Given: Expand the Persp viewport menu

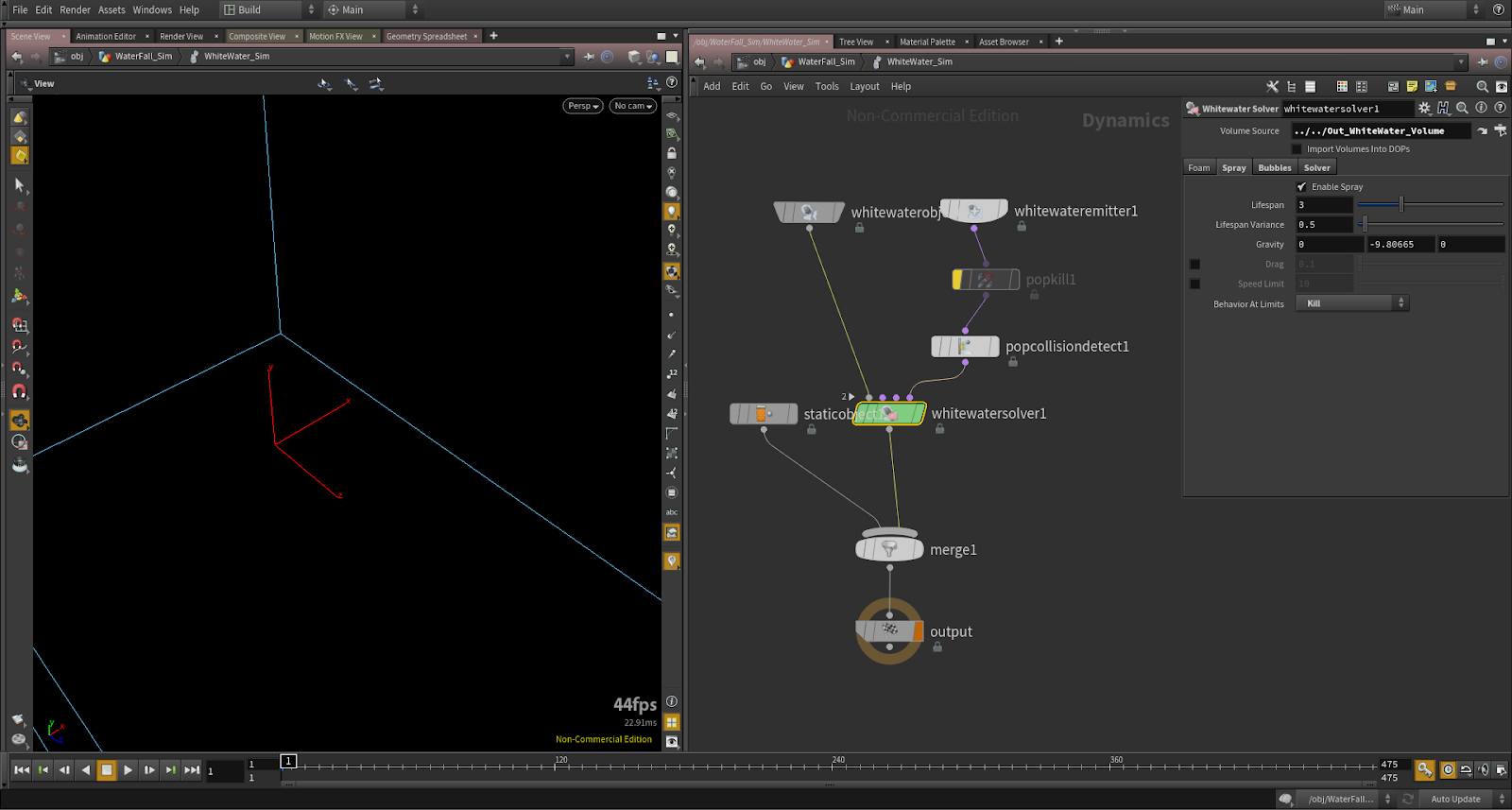Looking at the screenshot, I should coord(583,106).
